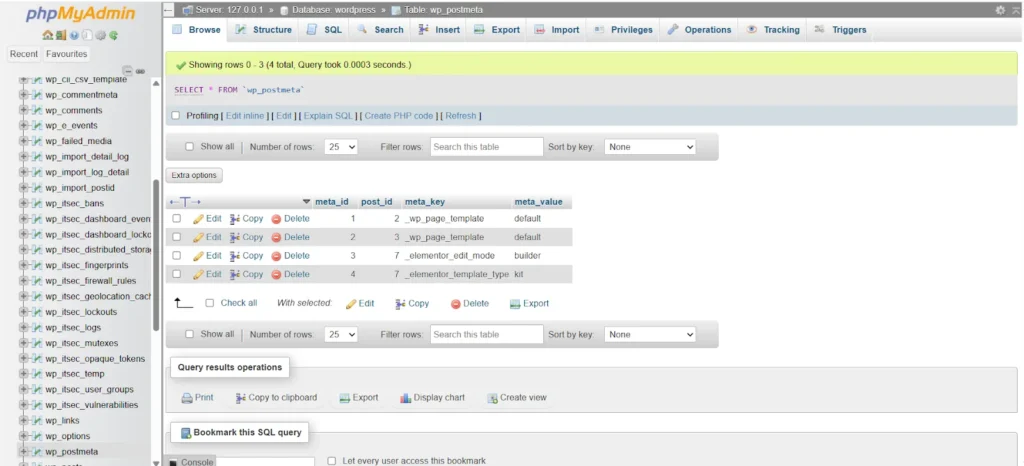Select row checkbox for meta_id 4
This screenshot has height=466, width=1024.
[x=176, y=274]
